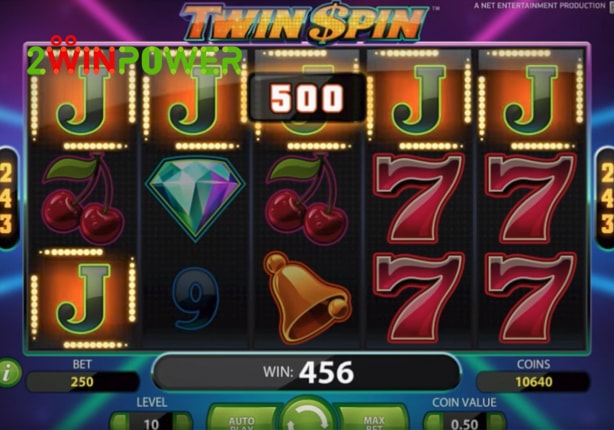
Task: Click the golden bell symbol
Action: [307, 298]
